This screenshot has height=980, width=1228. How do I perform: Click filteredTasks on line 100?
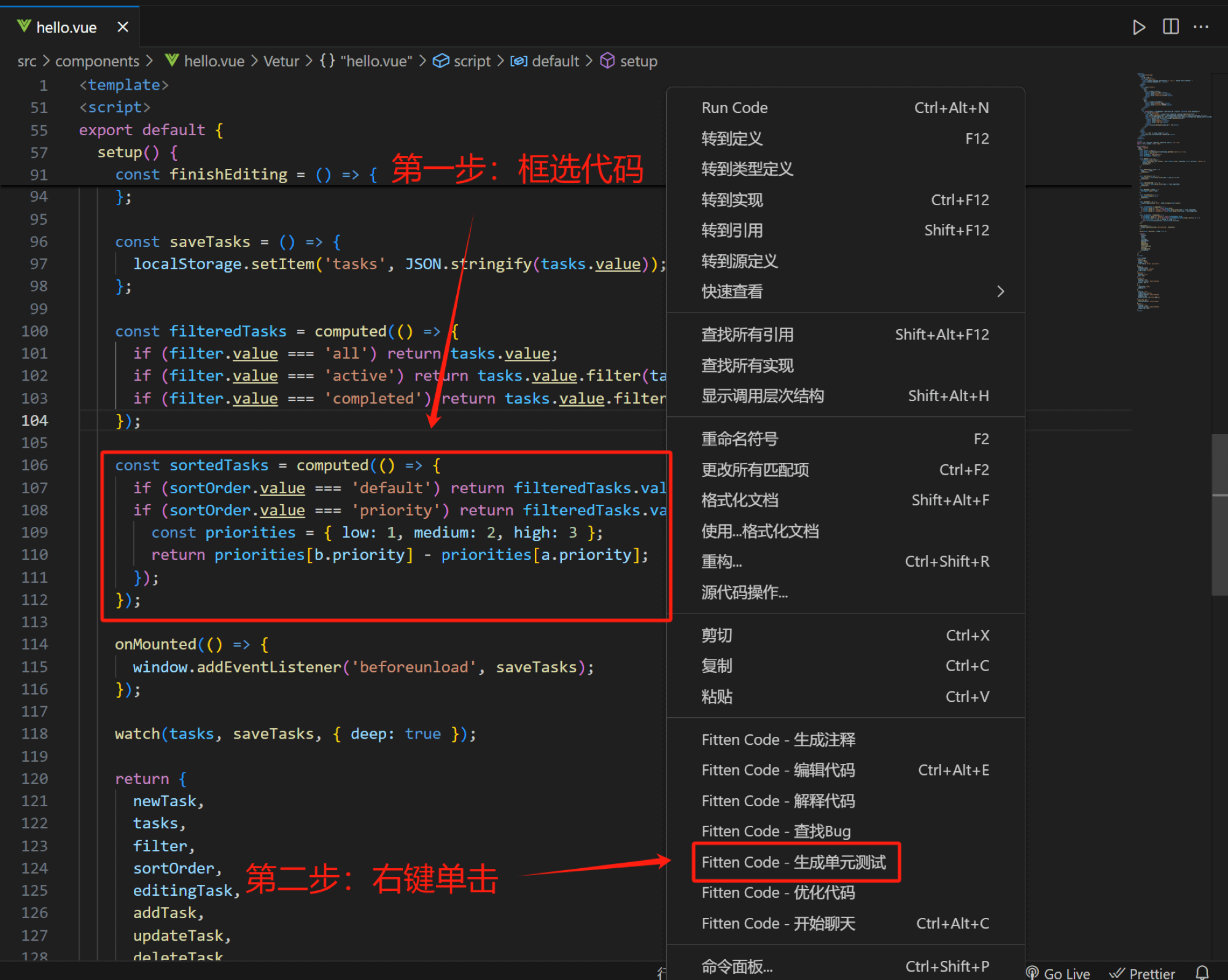228,332
